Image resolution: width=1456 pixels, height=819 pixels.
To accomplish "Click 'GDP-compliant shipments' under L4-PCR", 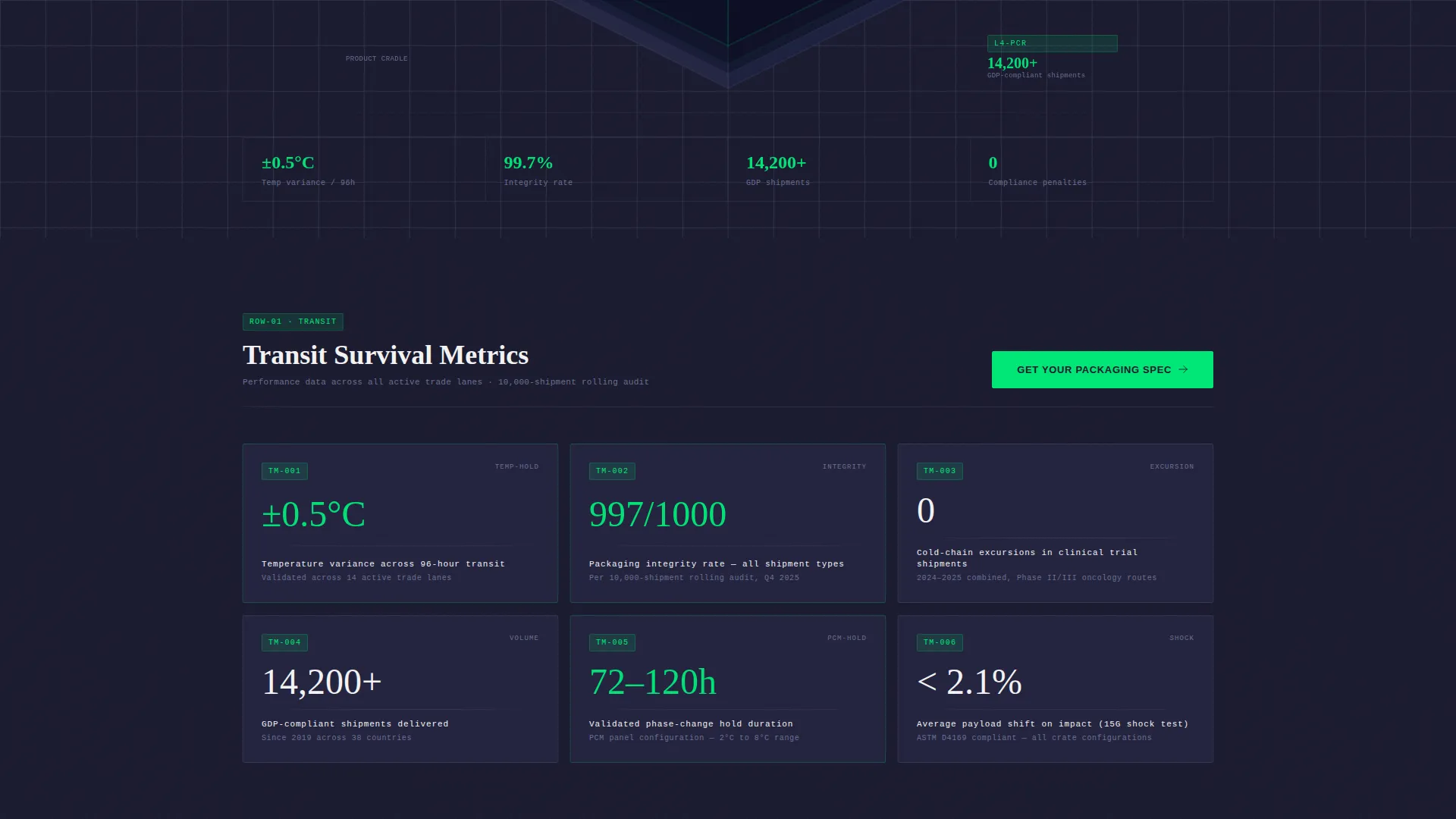I will tap(1036, 75).
